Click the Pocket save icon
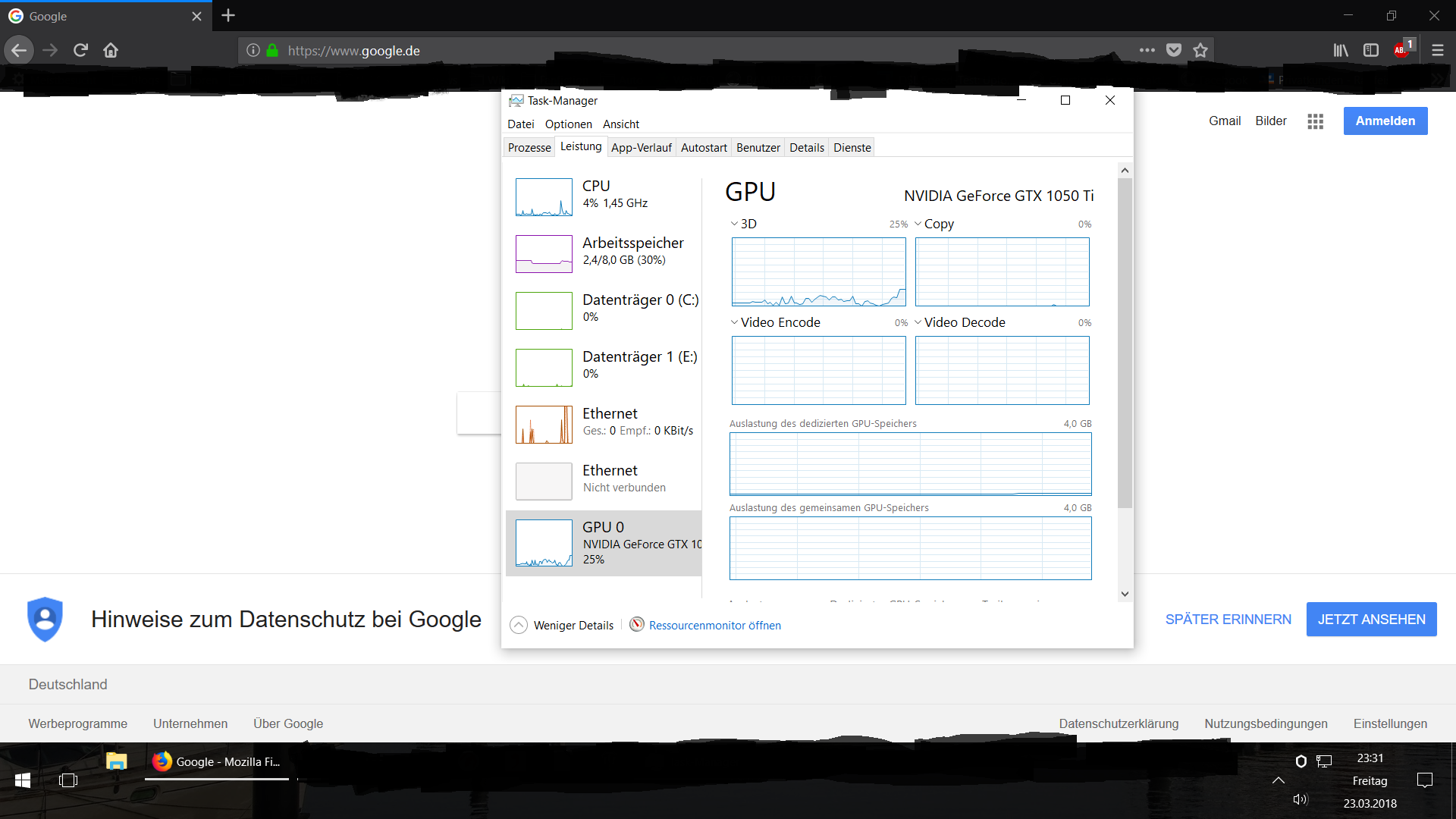Screen dimensions: 1456x819 [1173, 50]
